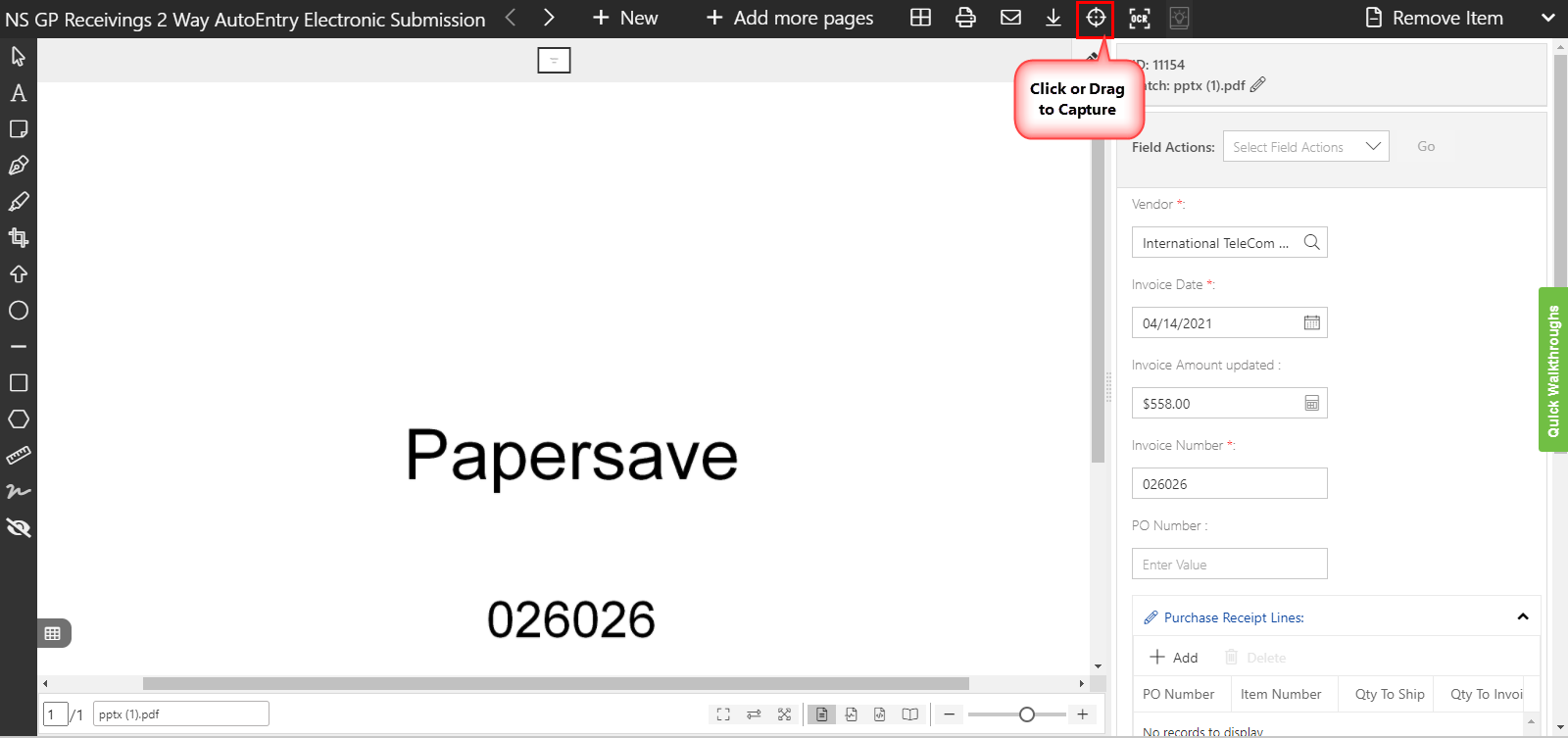The width and height of the screenshot is (1568, 738).
Task: Click Add in Purchase Receipt Lines
Action: tap(1174, 658)
